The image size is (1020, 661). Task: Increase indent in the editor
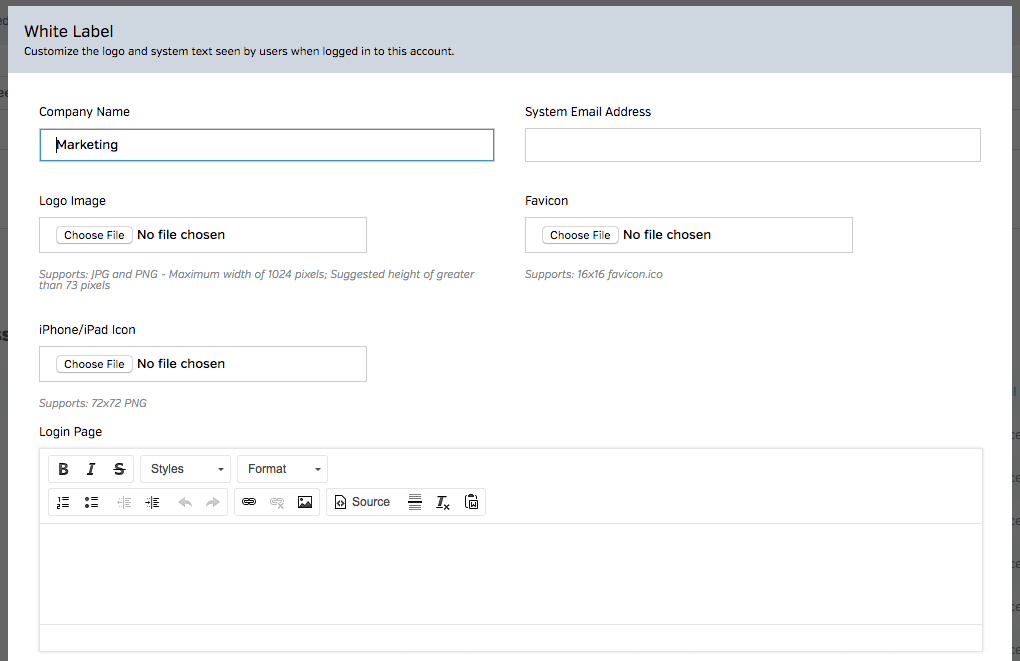click(152, 502)
